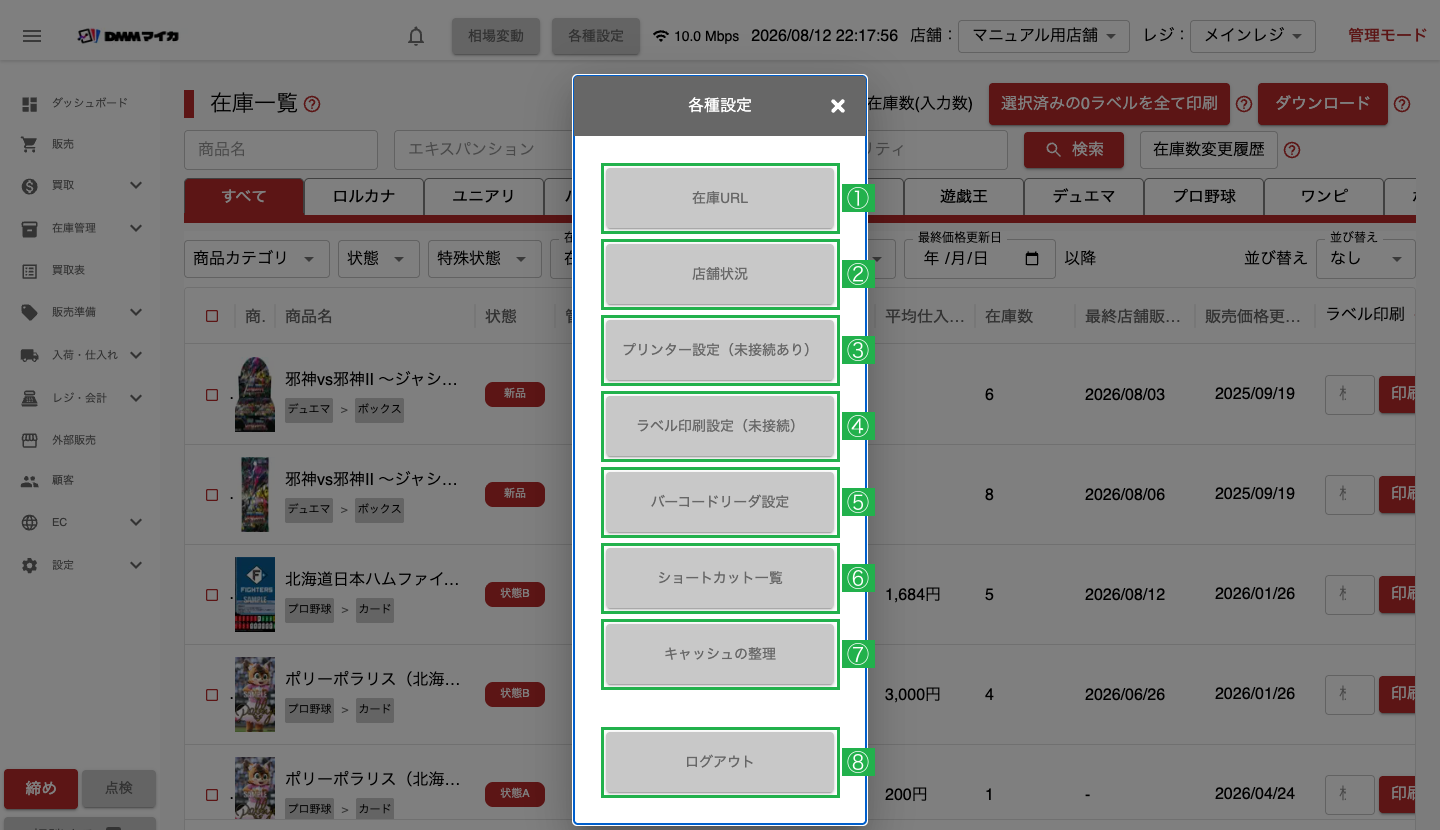This screenshot has height=830, width=1440.
Task: Click the 外部販売 storefront icon
Action: point(30,439)
